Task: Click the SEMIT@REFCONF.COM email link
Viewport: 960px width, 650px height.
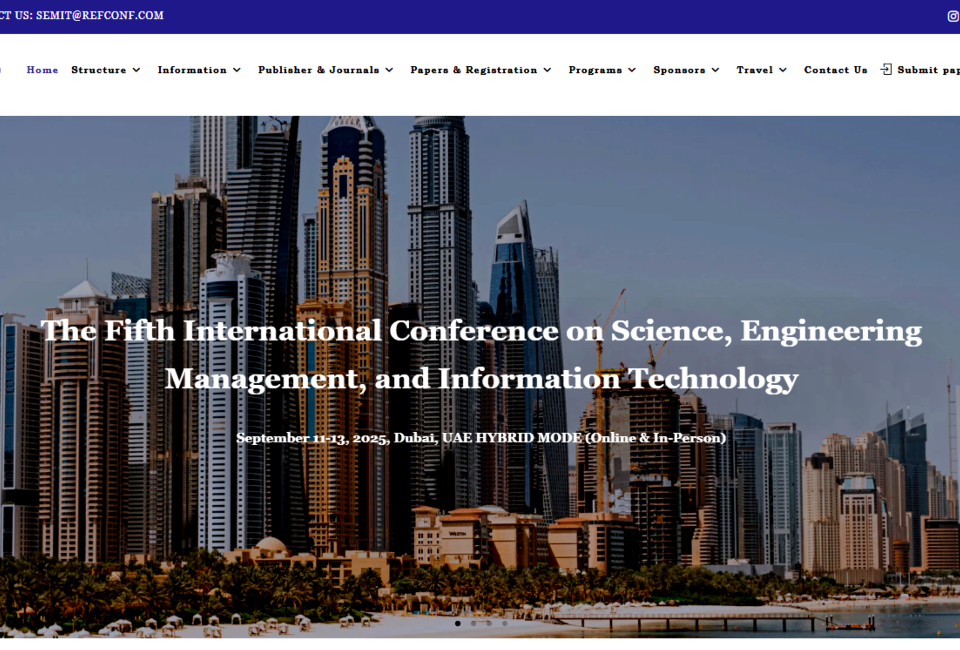Action: click(x=99, y=16)
